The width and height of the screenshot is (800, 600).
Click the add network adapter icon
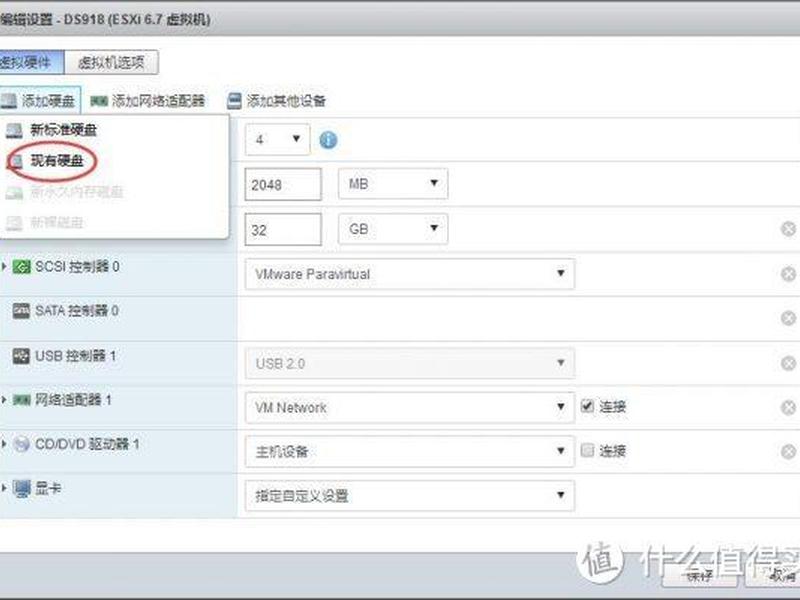[99, 101]
